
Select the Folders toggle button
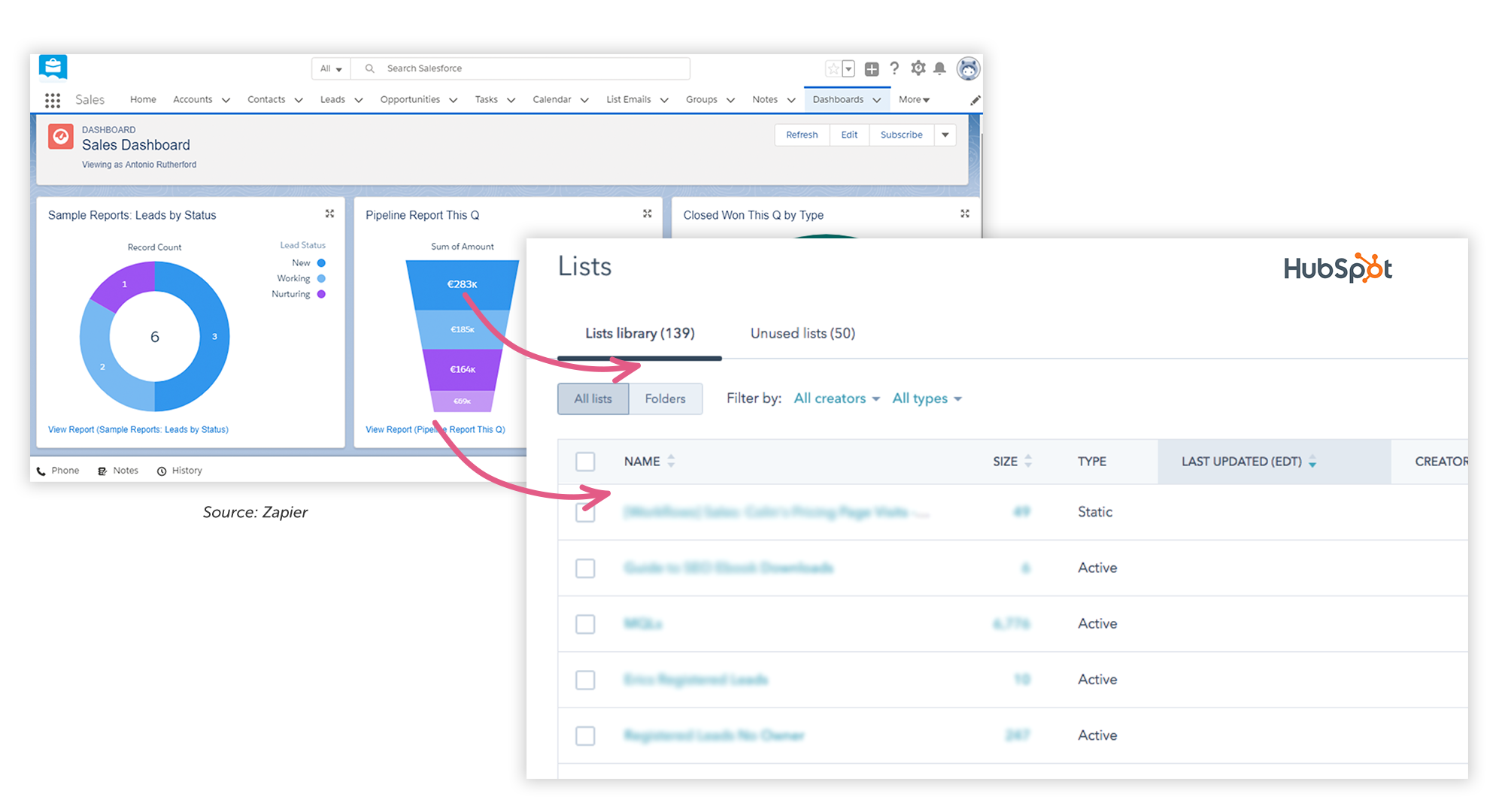pyautogui.click(x=666, y=398)
